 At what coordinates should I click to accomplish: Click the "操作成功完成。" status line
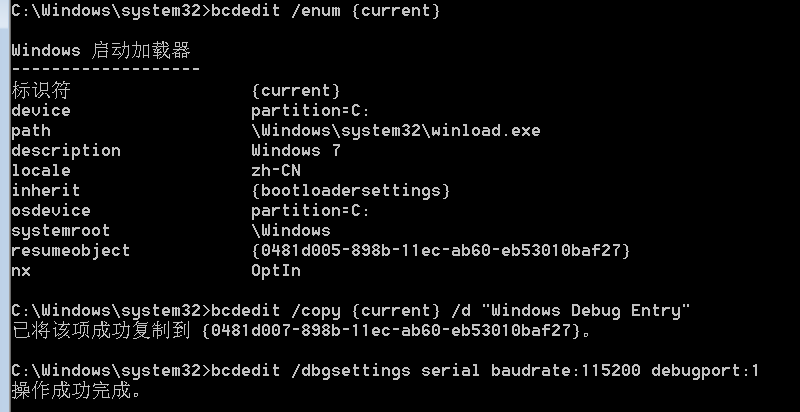point(75,391)
